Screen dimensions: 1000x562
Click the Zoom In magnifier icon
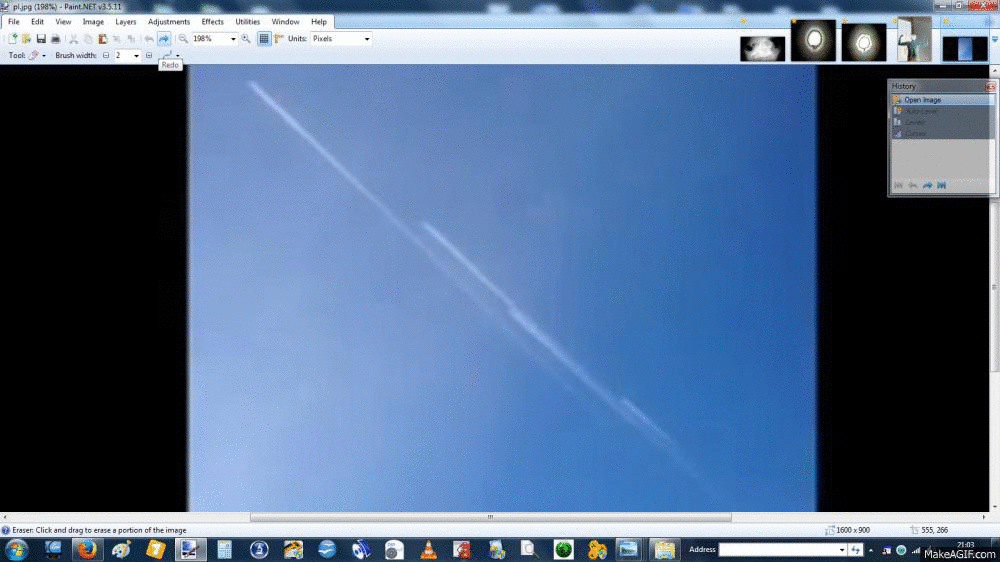[246, 39]
